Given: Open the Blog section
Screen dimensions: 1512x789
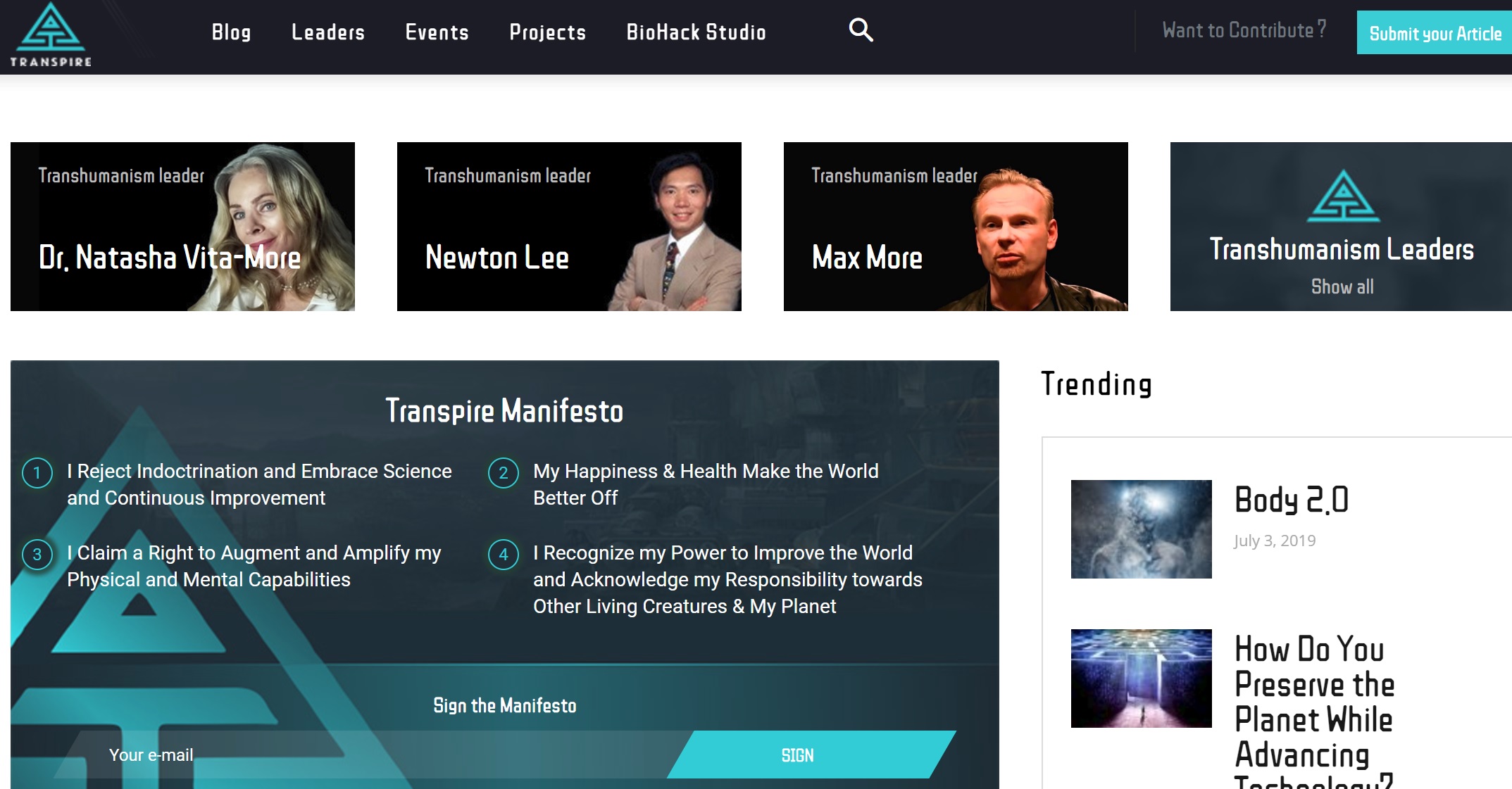Looking at the screenshot, I should coord(231,32).
